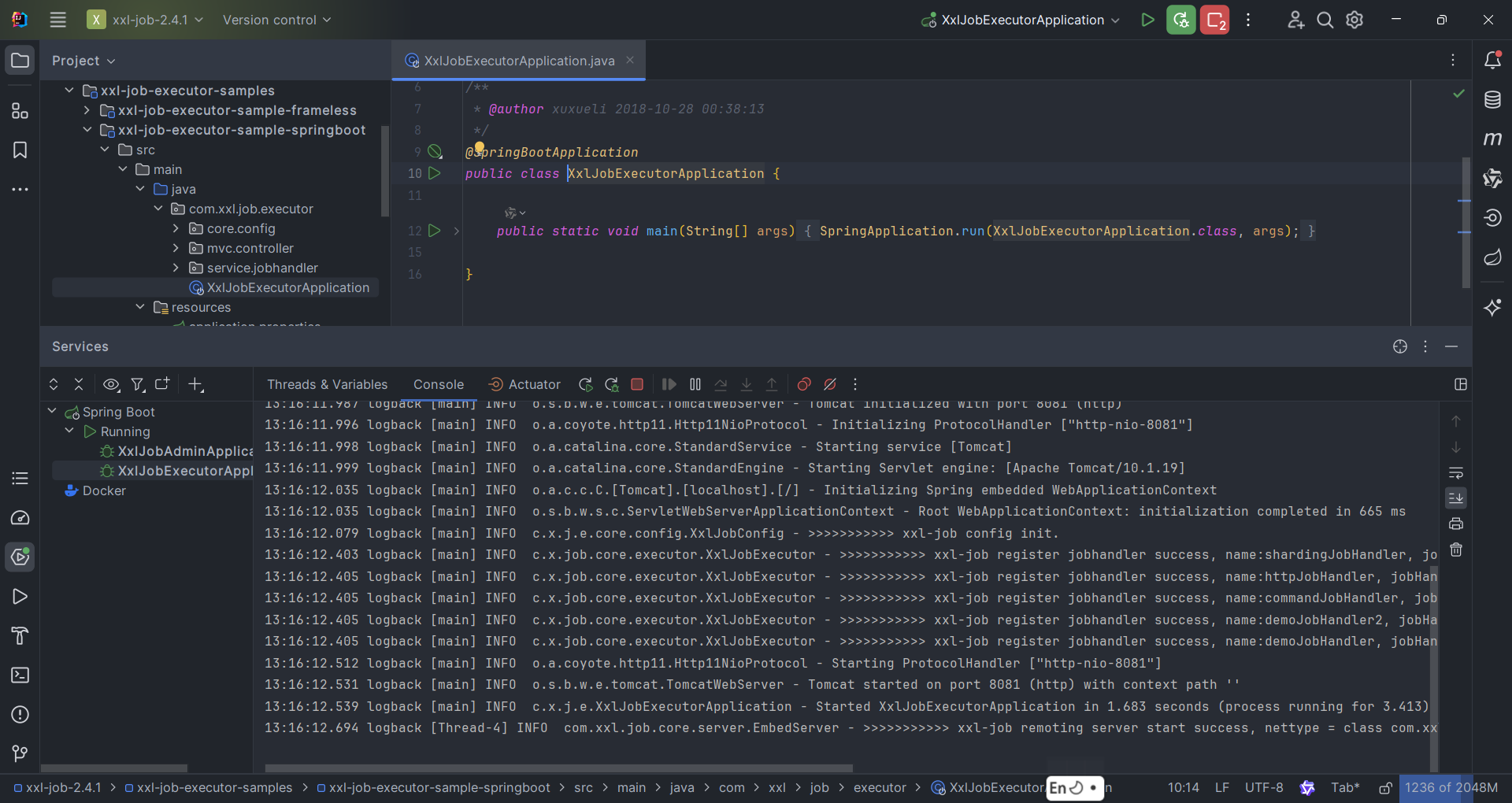This screenshot has width=1512, height=803.
Task: Collapse the Spring Boot services node
Action: 52,411
